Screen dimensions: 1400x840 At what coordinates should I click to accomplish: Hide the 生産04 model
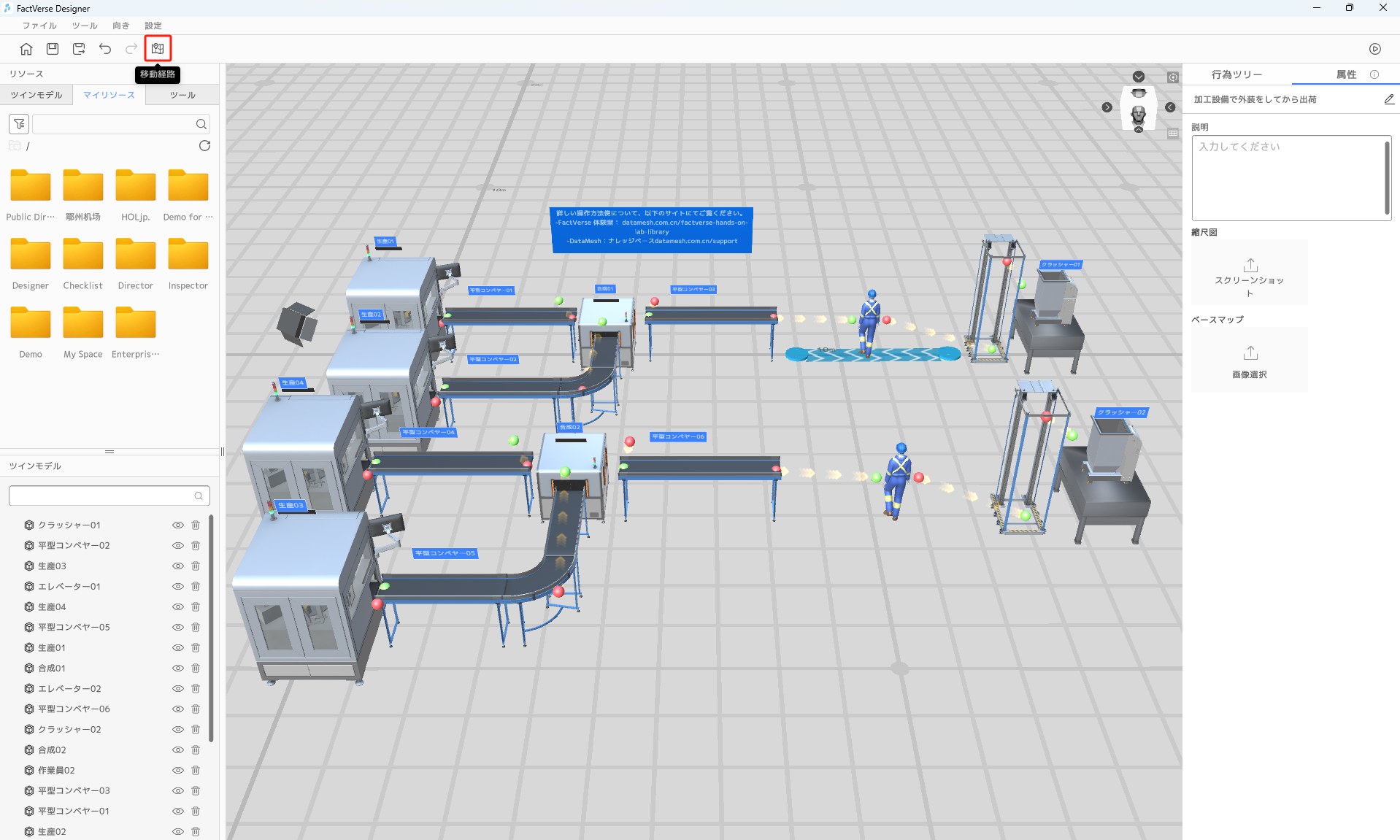click(177, 606)
